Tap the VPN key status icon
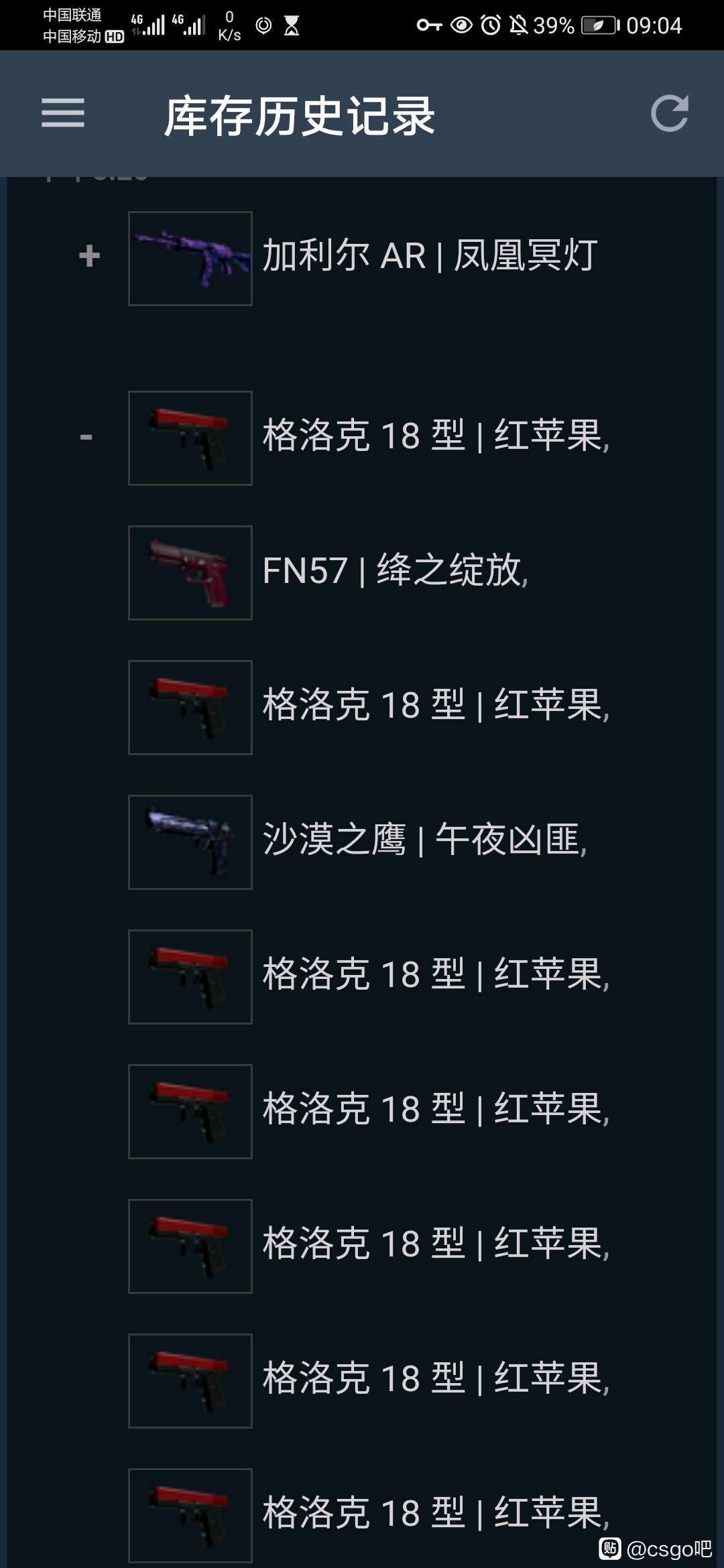724x1568 pixels. pyautogui.click(x=429, y=25)
